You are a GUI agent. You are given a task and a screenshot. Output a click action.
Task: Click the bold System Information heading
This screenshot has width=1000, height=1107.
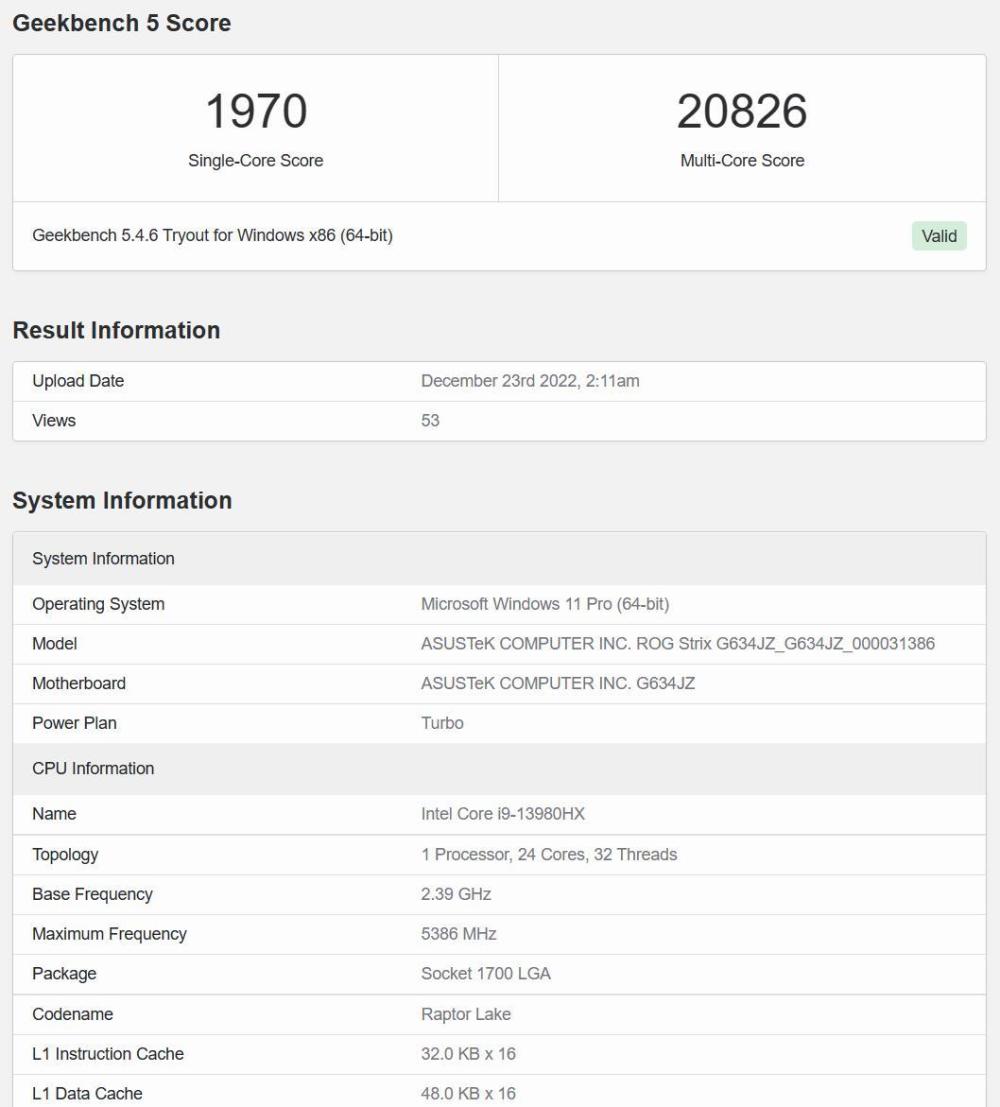122,501
